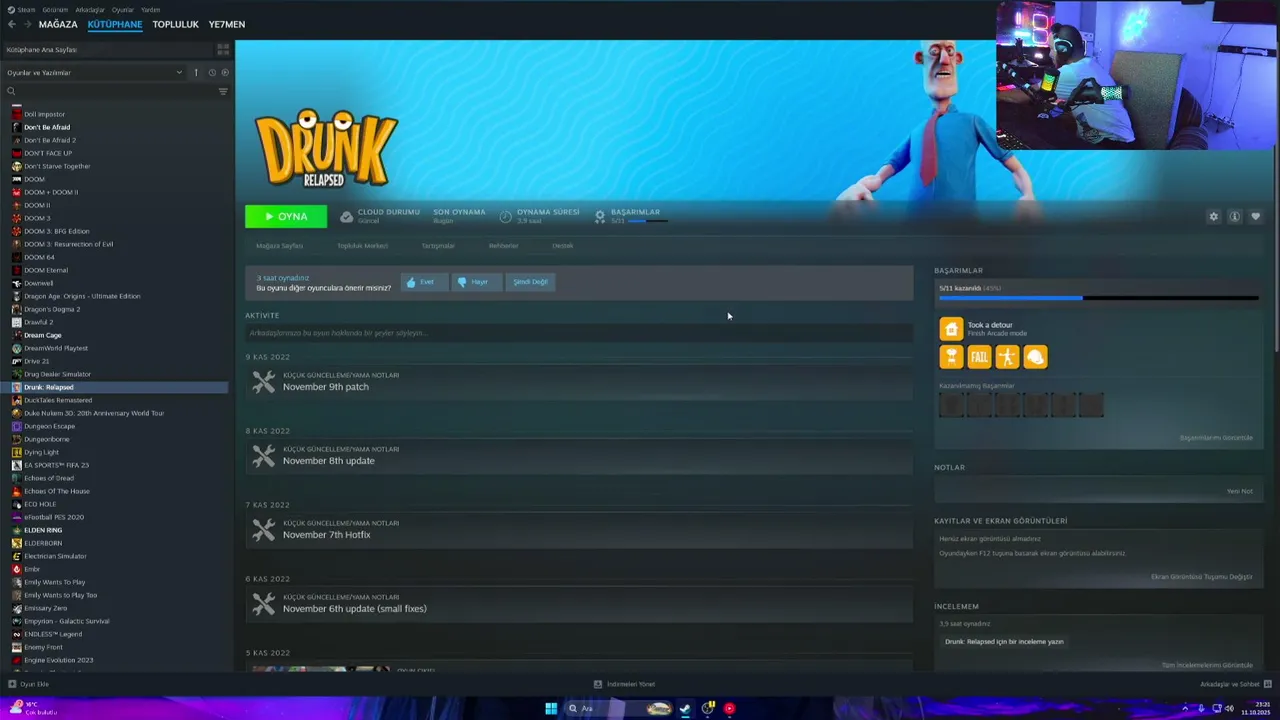1280x720 pixels.
Task: Open Arkadaşlar ve Sohbet panel
Action: pyautogui.click(x=1235, y=684)
